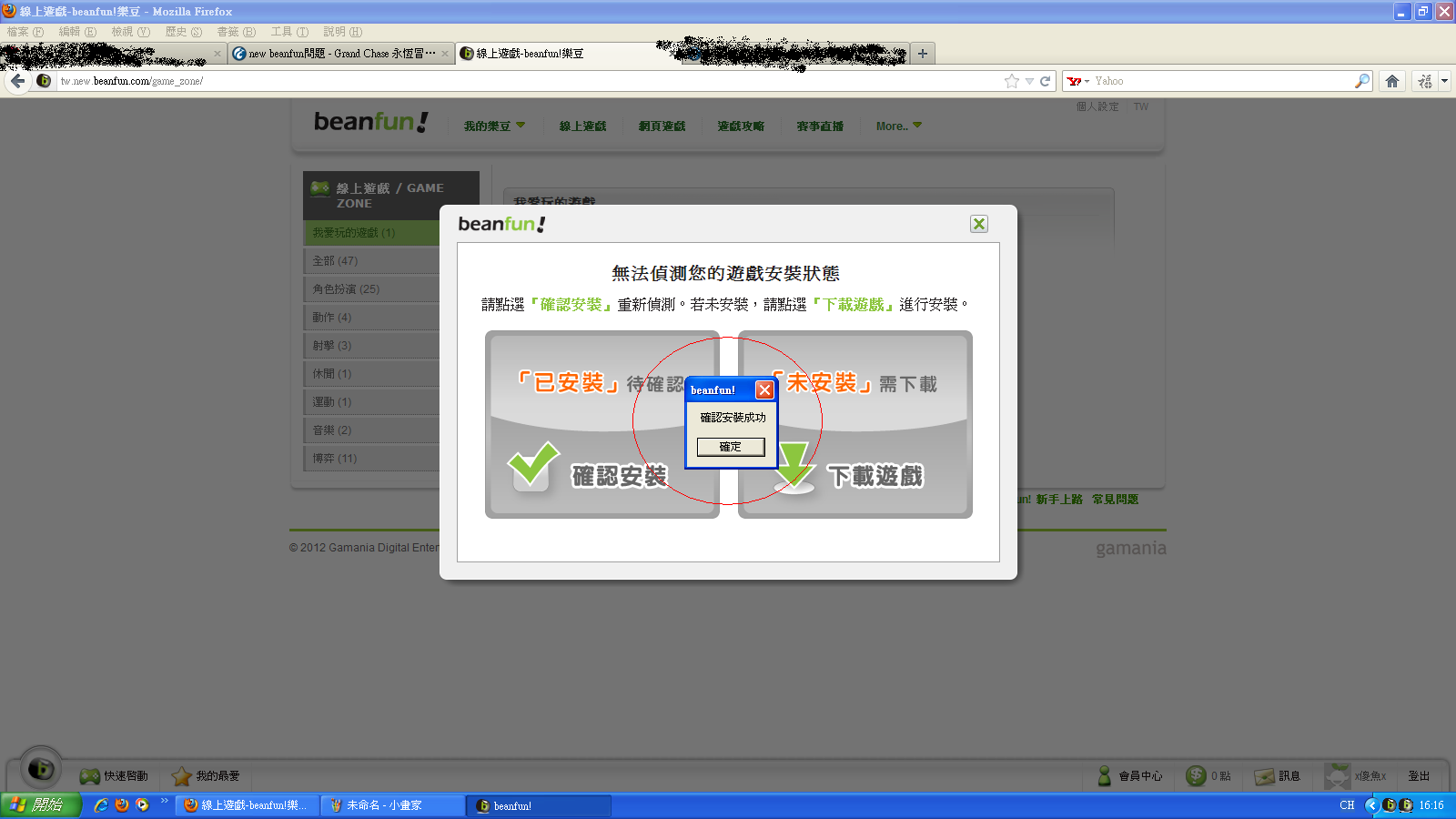This screenshot has width=1456, height=819.
Task: Open the 書籤 menu
Action: pyautogui.click(x=236, y=32)
